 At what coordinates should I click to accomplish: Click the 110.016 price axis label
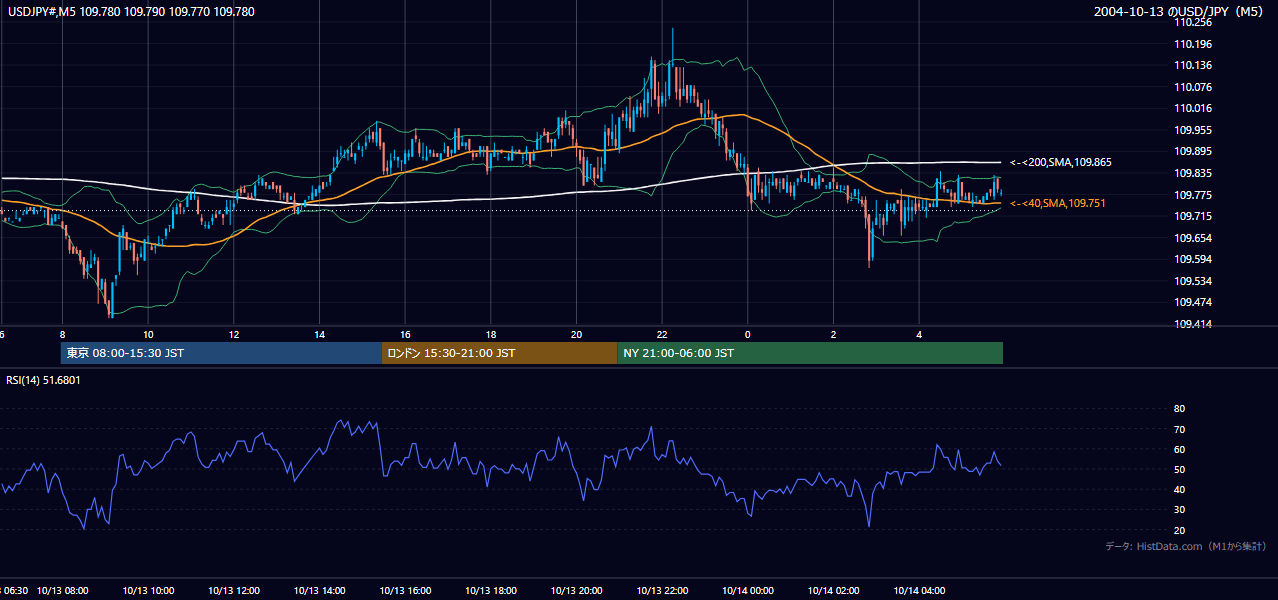pos(1194,108)
